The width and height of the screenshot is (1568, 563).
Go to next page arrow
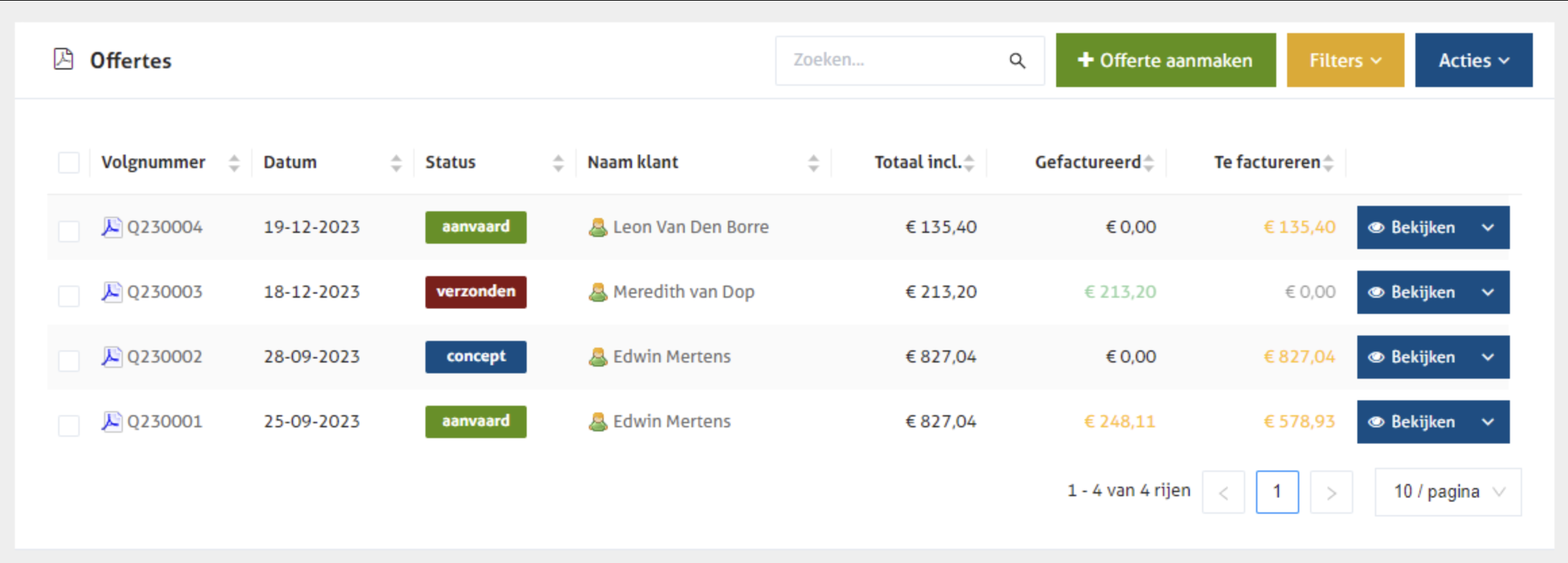coord(1331,492)
